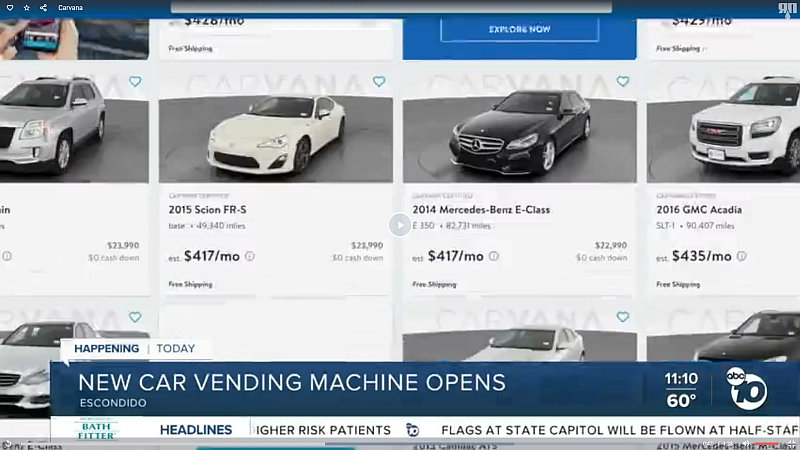Click $0 cash down on the Mercedes card
The height and width of the screenshot is (450, 800).
point(602,258)
